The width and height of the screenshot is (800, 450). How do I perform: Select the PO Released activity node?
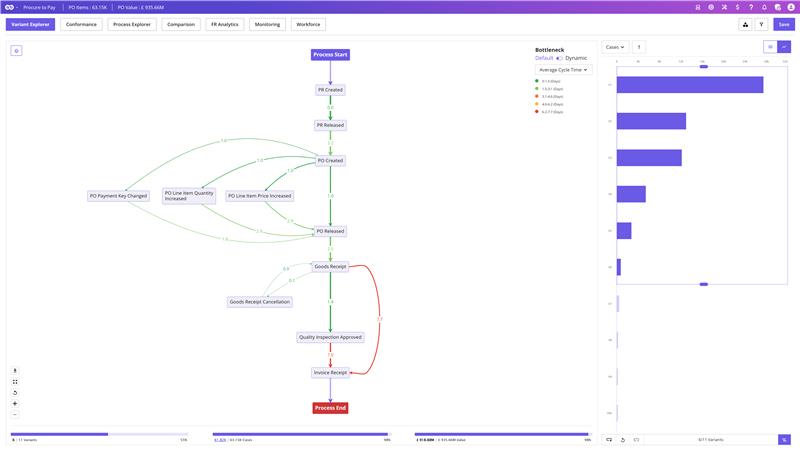(x=330, y=231)
